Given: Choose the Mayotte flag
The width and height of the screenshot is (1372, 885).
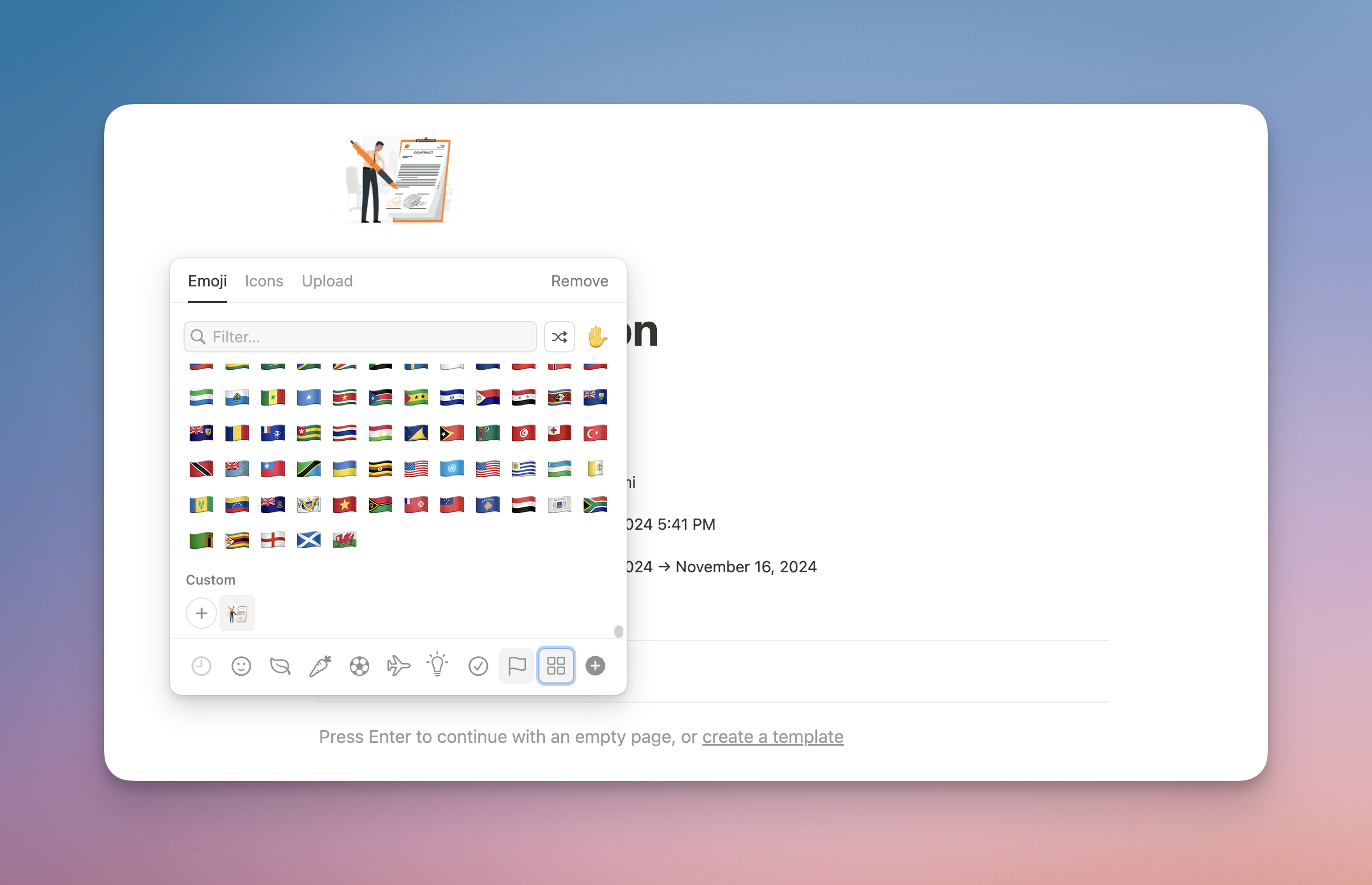Looking at the screenshot, I should 559,505.
